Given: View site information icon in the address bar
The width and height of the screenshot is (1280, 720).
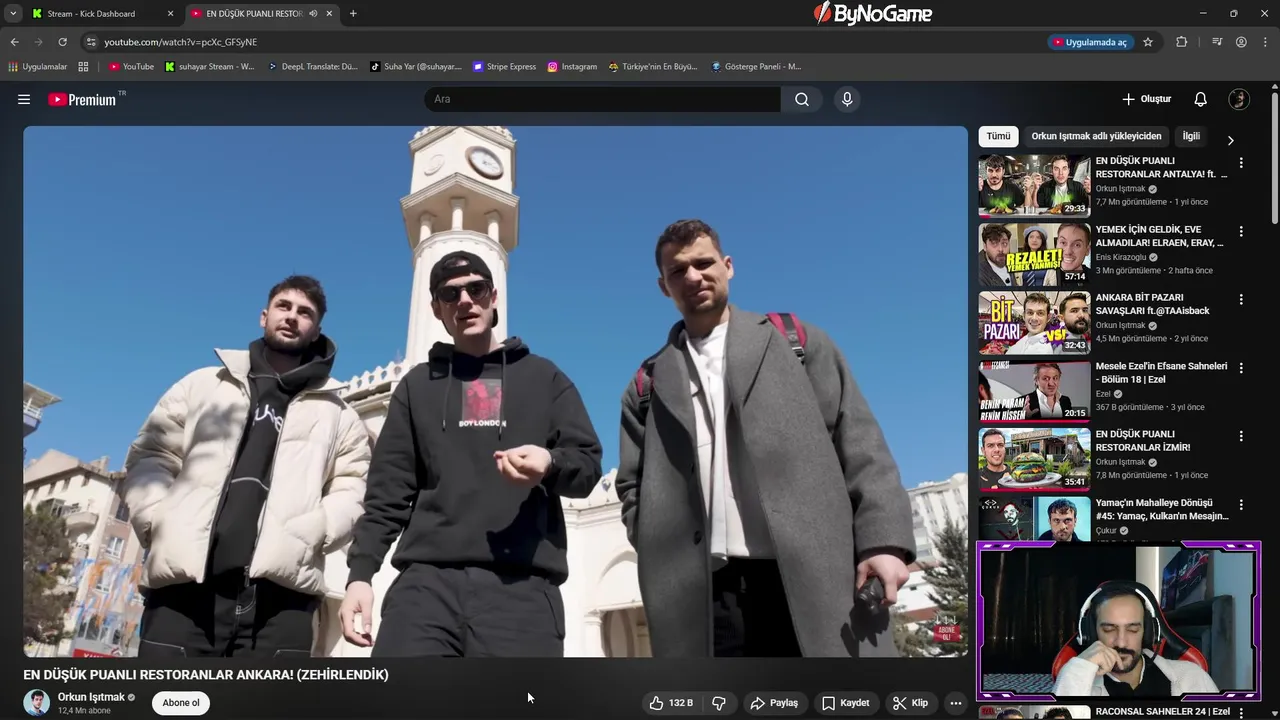Looking at the screenshot, I should point(91,42).
